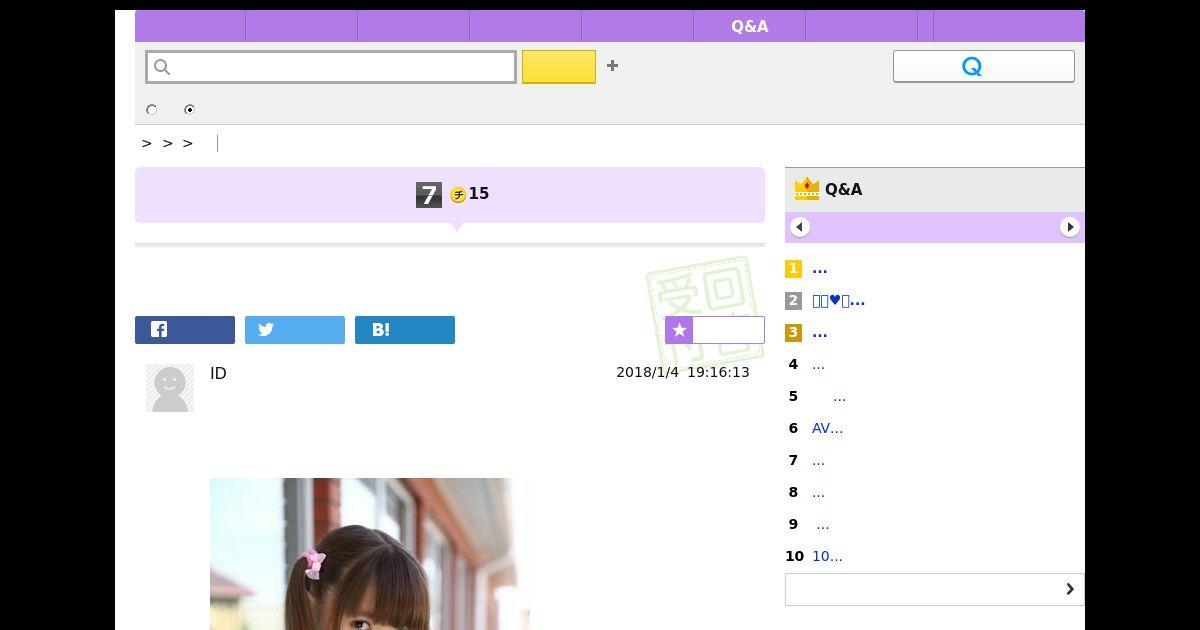Open ranking item 10 starting with 10
Viewport: 1200px width, 630px height.
point(827,556)
